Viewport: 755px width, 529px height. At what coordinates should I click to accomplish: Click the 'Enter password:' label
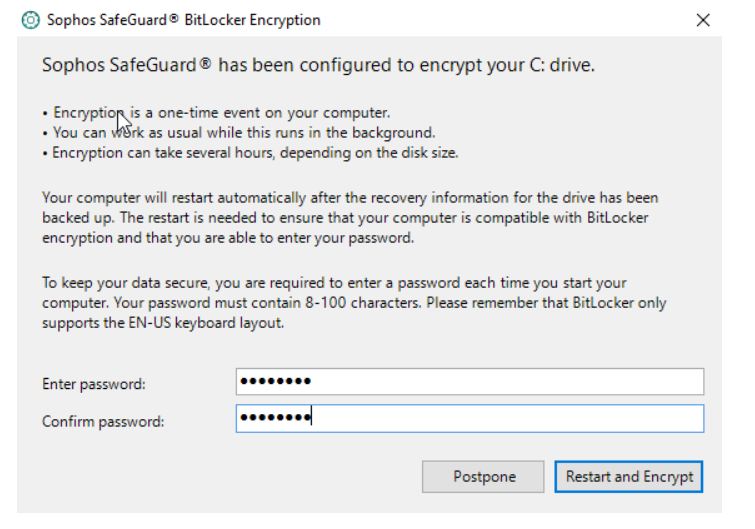(x=94, y=384)
